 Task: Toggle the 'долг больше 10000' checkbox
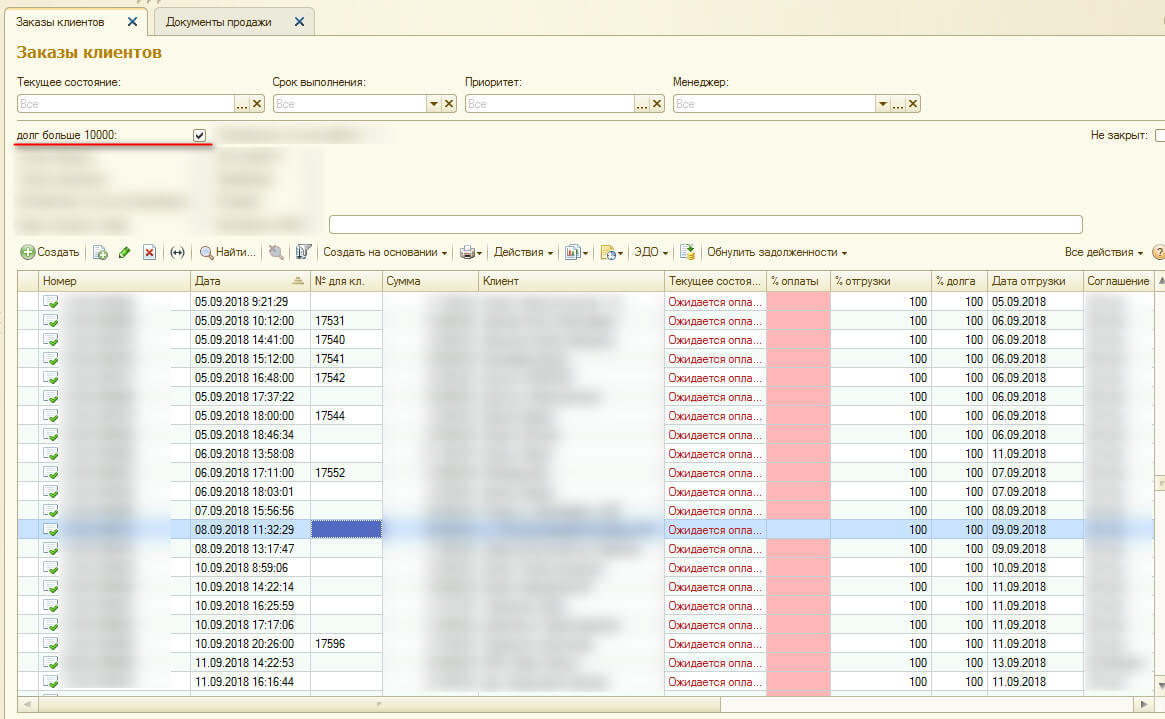click(200, 135)
